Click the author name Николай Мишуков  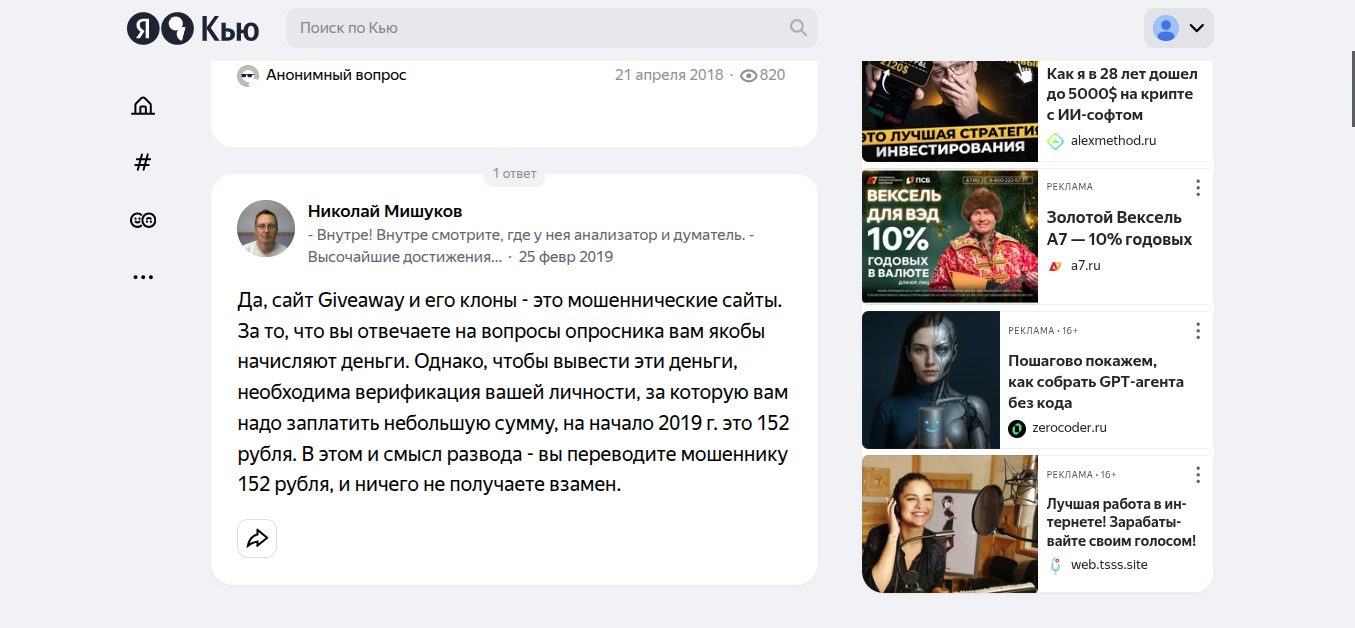pos(385,211)
